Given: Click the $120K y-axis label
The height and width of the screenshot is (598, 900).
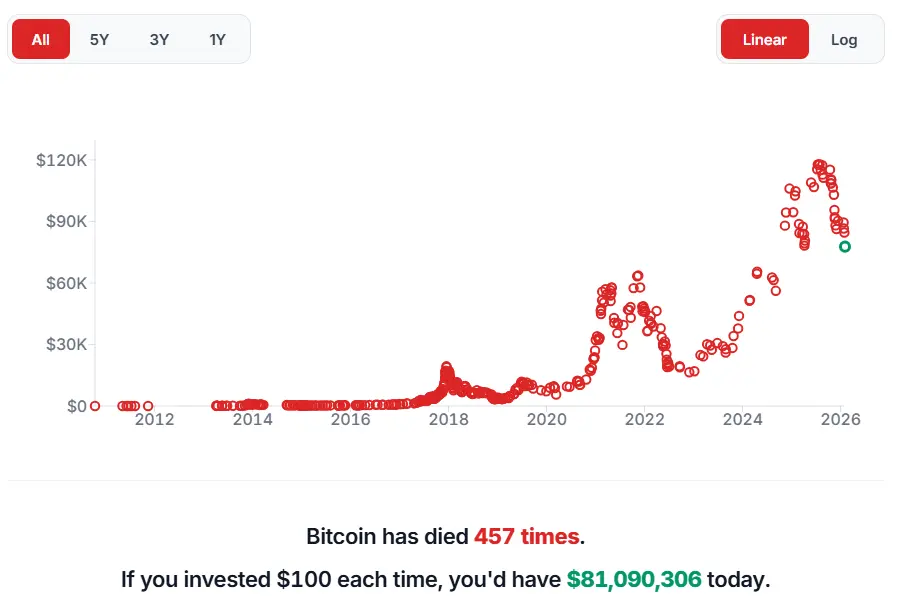Looking at the screenshot, I should [62, 160].
